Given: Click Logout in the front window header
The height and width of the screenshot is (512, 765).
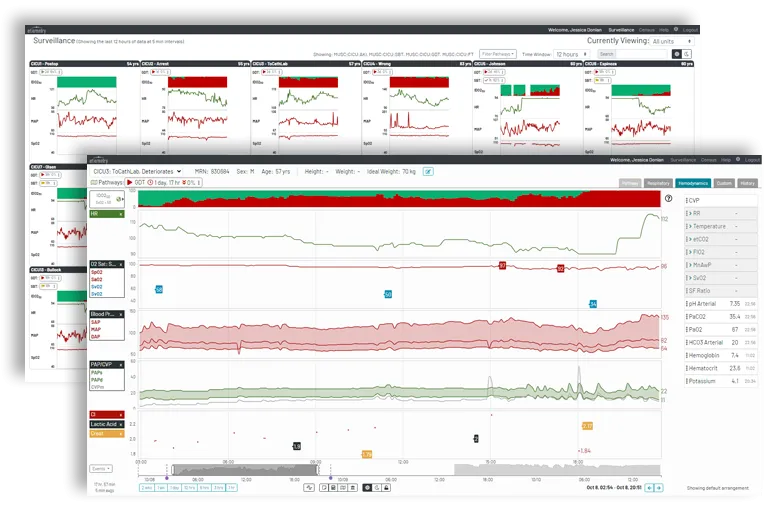Looking at the screenshot, I should click(x=752, y=160).
